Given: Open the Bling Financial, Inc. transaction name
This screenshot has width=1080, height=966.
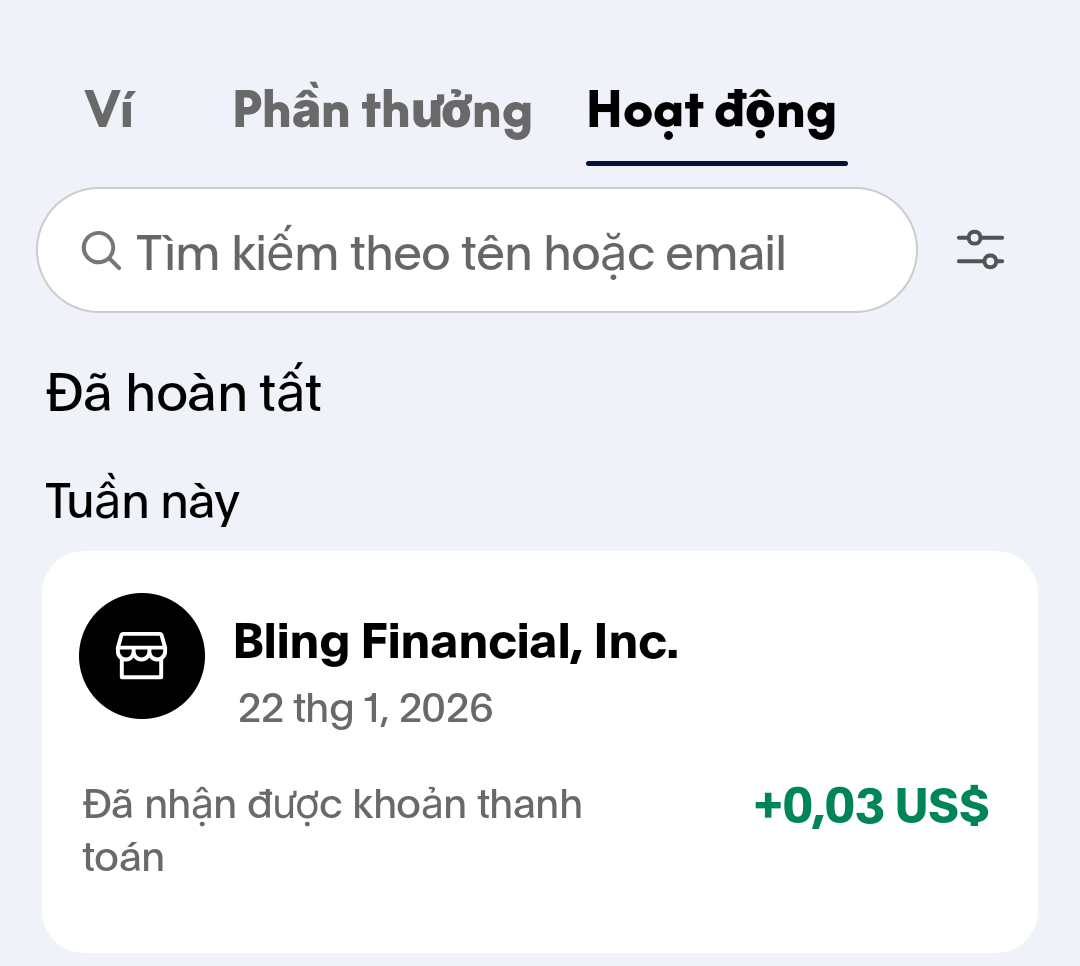Looking at the screenshot, I should 455,641.
